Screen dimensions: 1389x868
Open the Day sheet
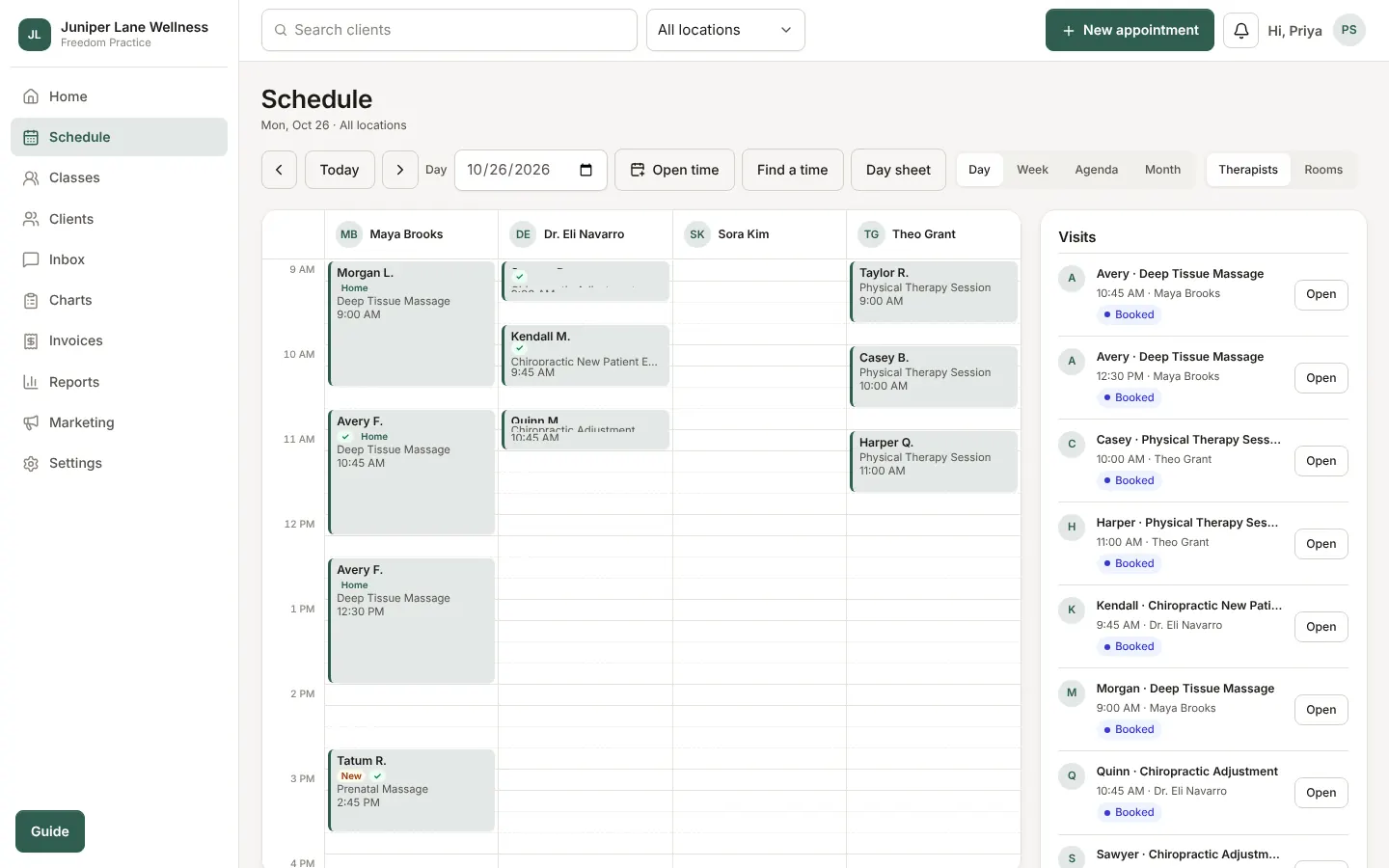[x=898, y=170]
